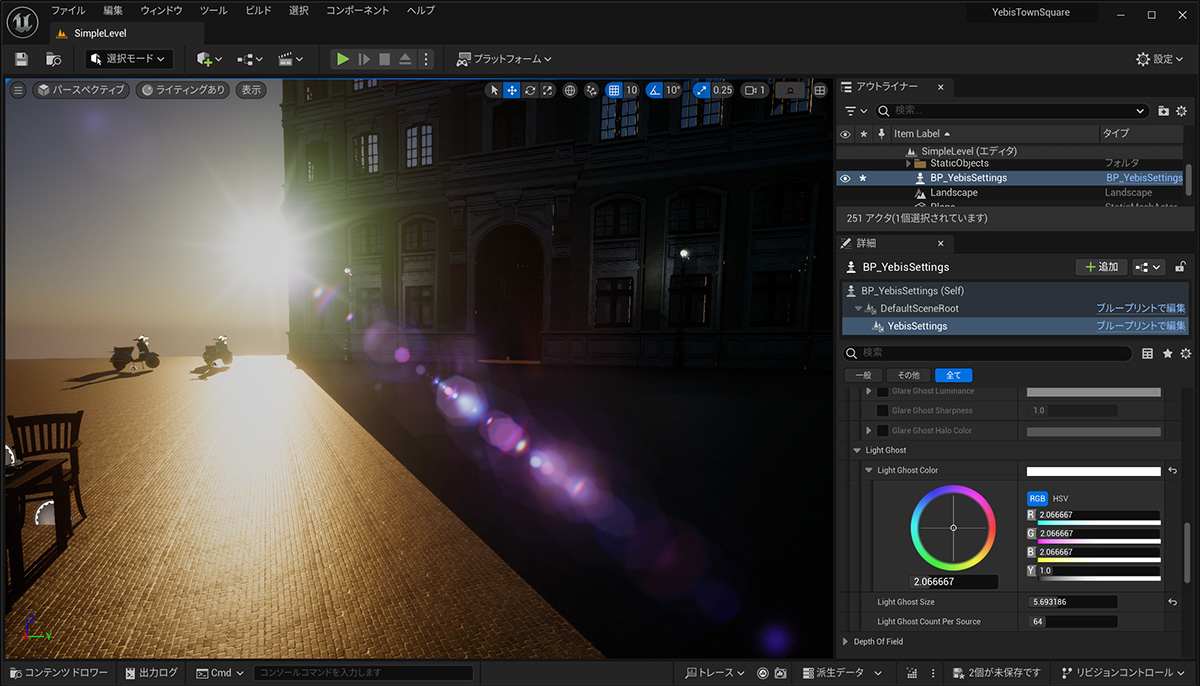Image resolution: width=1200 pixels, height=686 pixels.
Task: Open the details table view grid icon
Action: pyautogui.click(x=1148, y=353)
